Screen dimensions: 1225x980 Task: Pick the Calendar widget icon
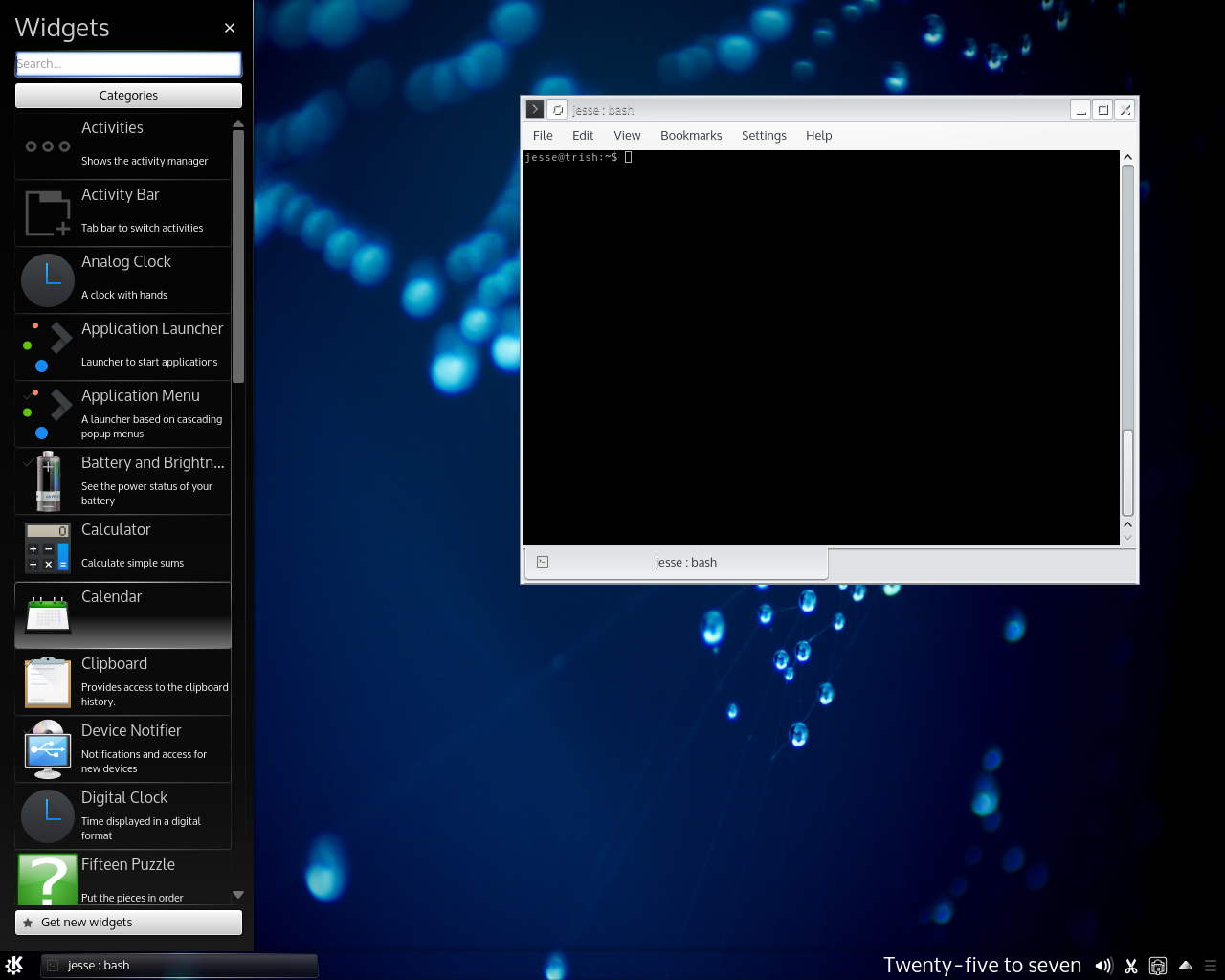click(47, 615)
